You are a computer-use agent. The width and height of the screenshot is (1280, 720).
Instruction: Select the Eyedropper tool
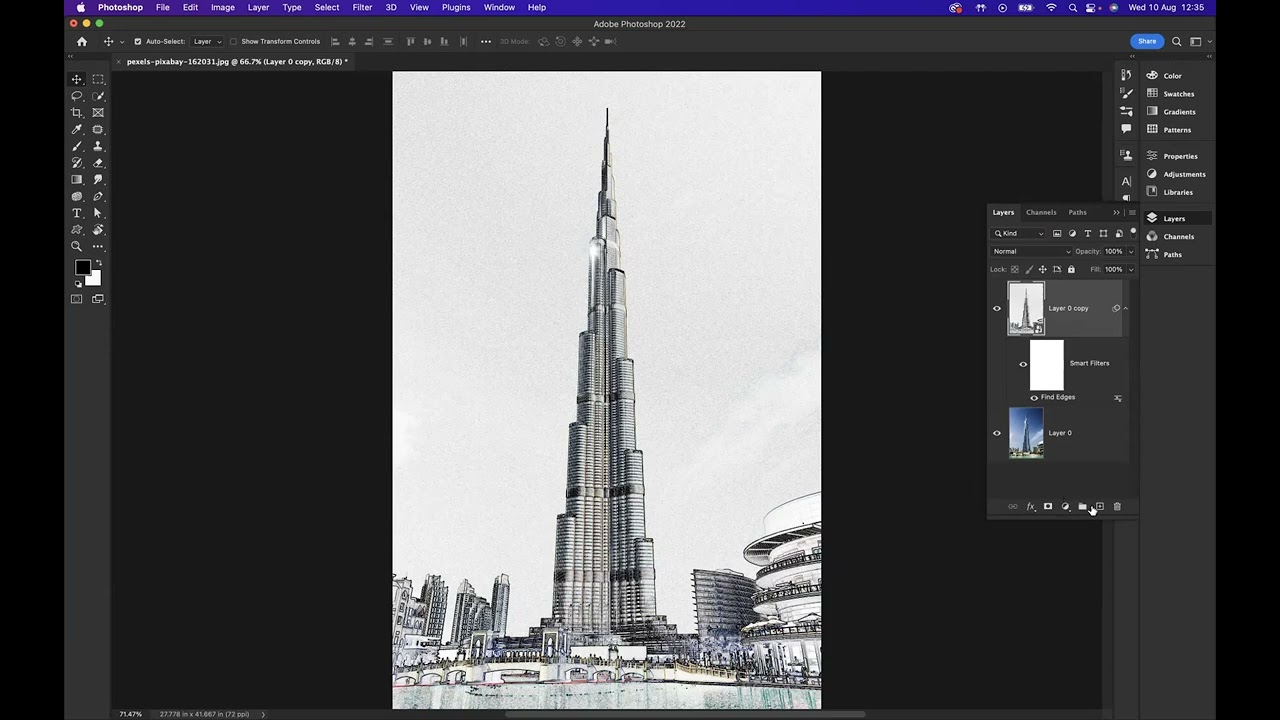click(x=77, y=130)
